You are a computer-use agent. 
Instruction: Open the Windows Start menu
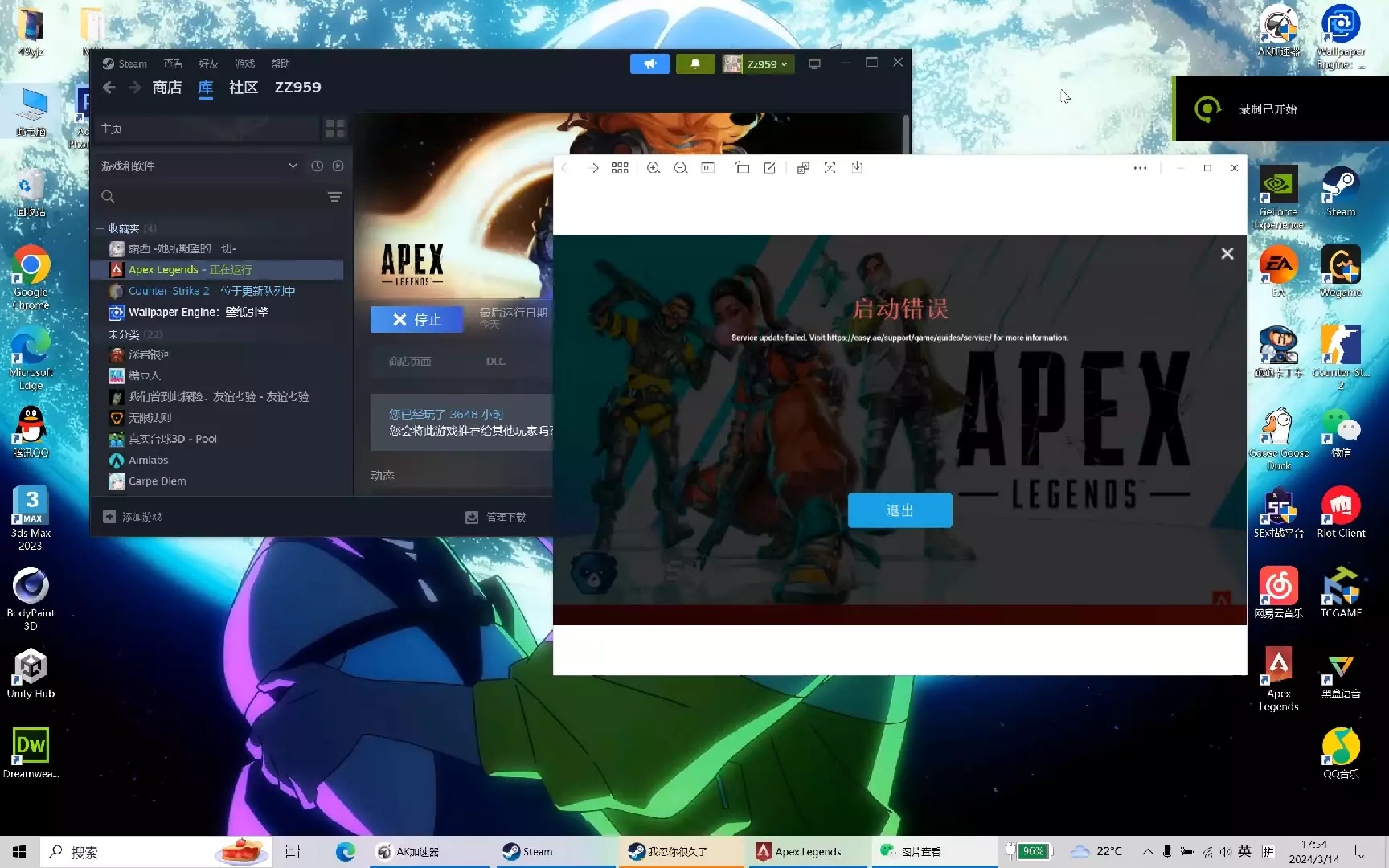[x=19, y=852]
